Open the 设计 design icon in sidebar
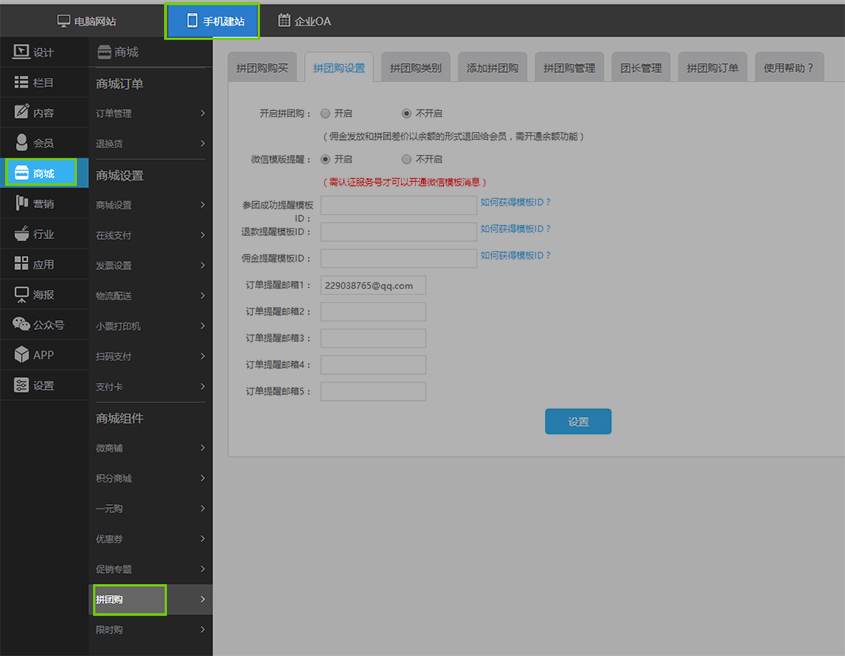The image size is (845, 656). click(x=21, y=52)
